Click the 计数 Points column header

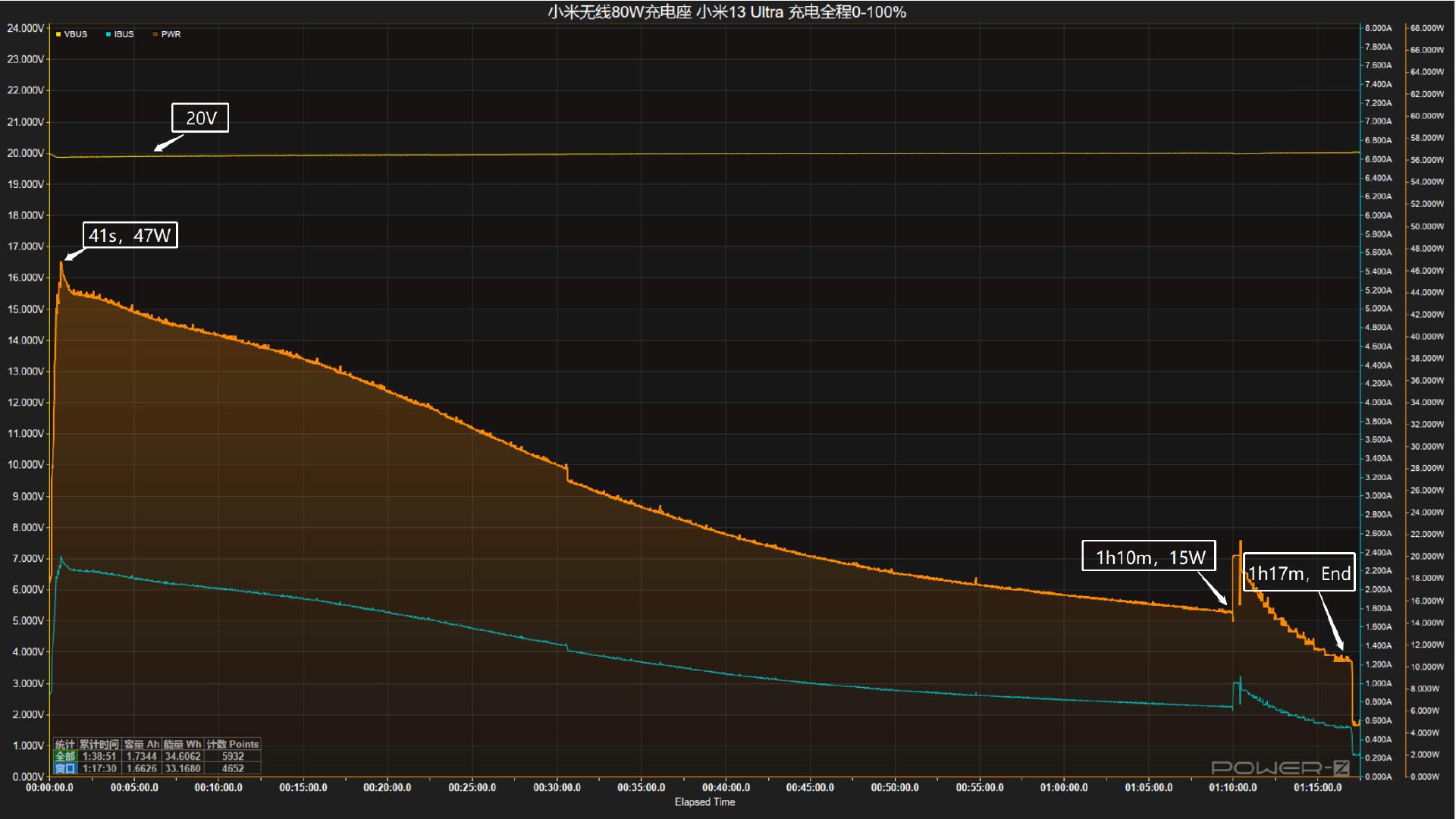click(233, 744)
